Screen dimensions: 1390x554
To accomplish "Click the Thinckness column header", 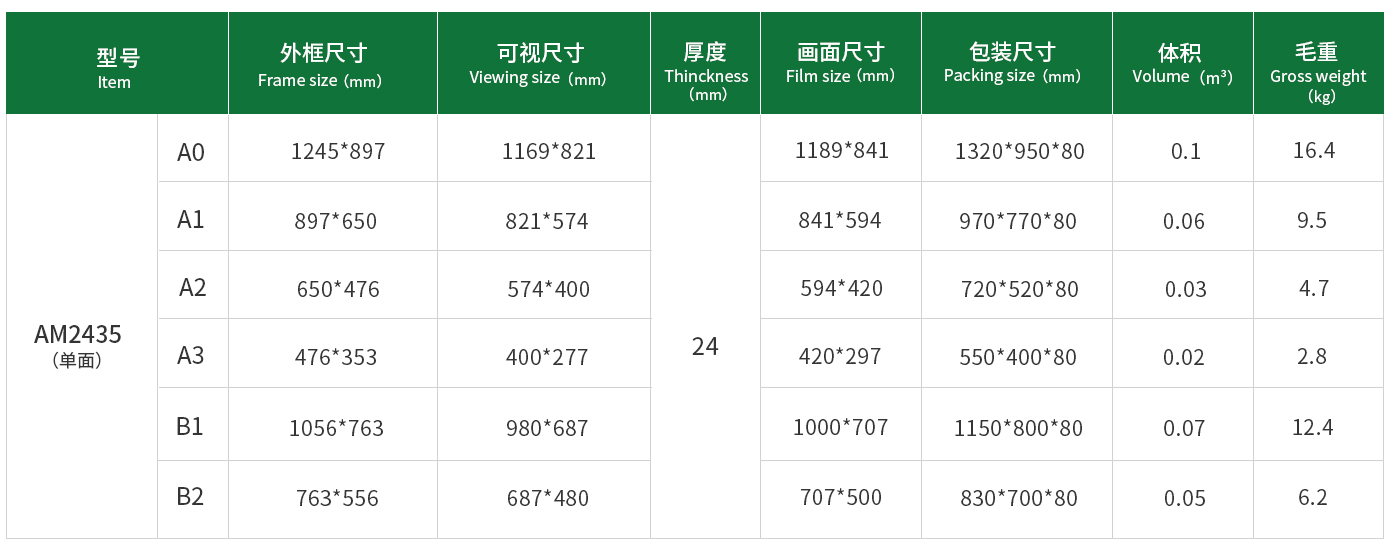I will click(x=705, y=63).
